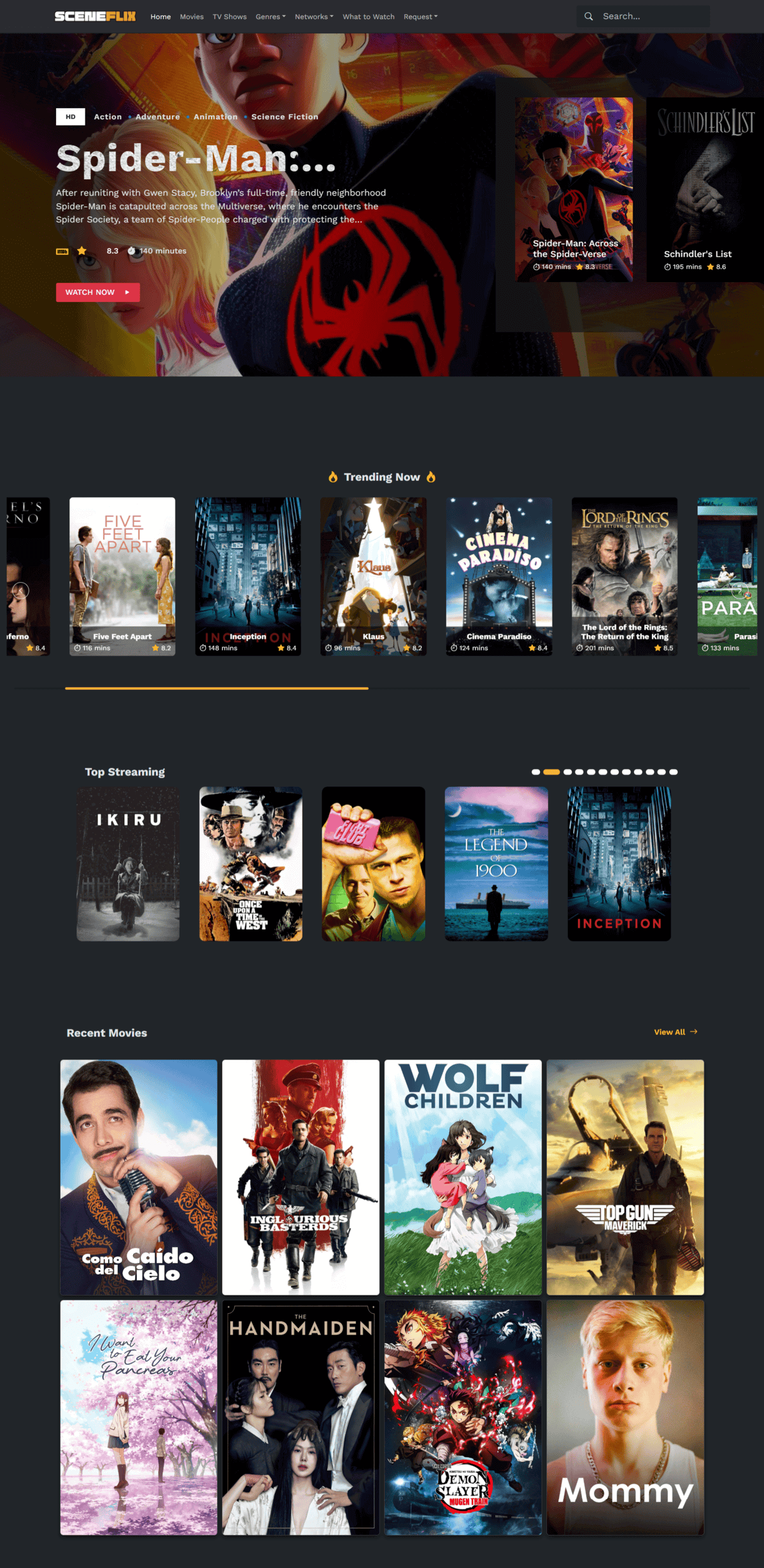Click the WATCH NOW button
Viewport: 764px width, 1568px height.
click(x=98, y=292)
